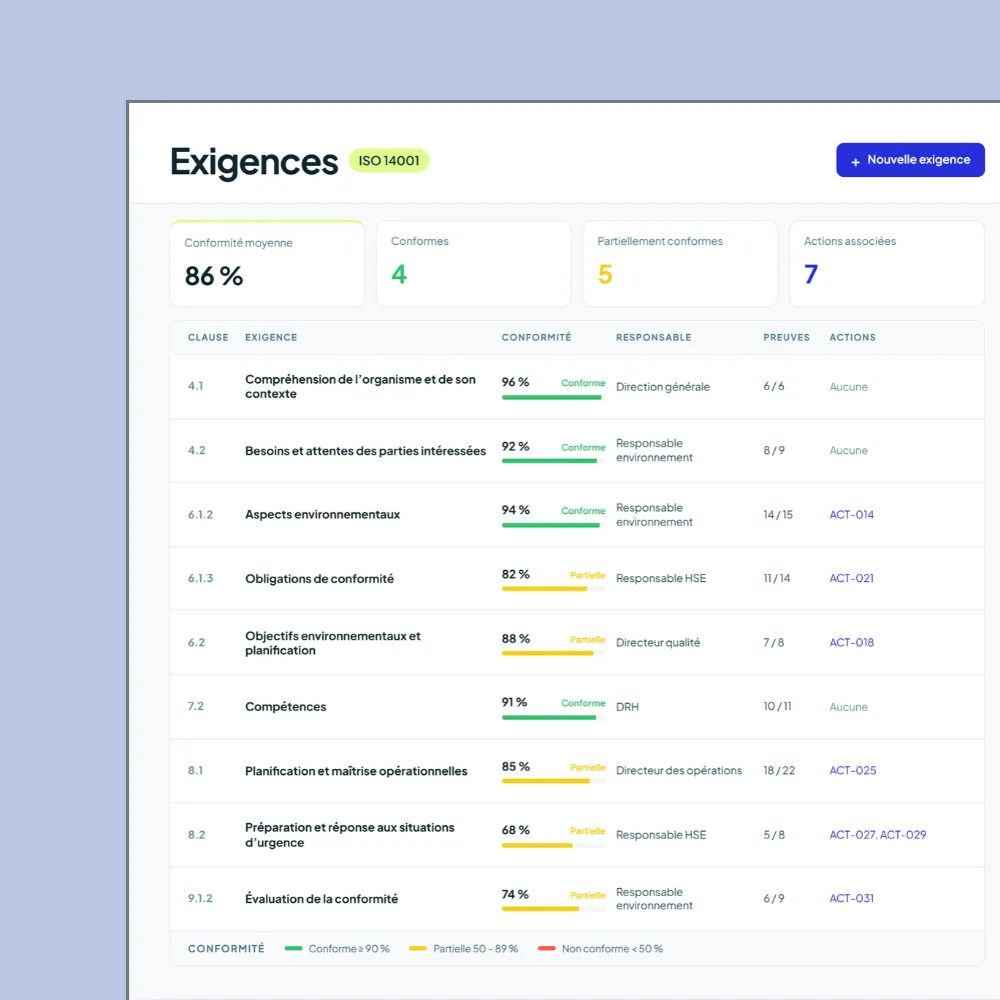
Task: Click the Nouvelle exigence button
Action: tap(910, 160)
